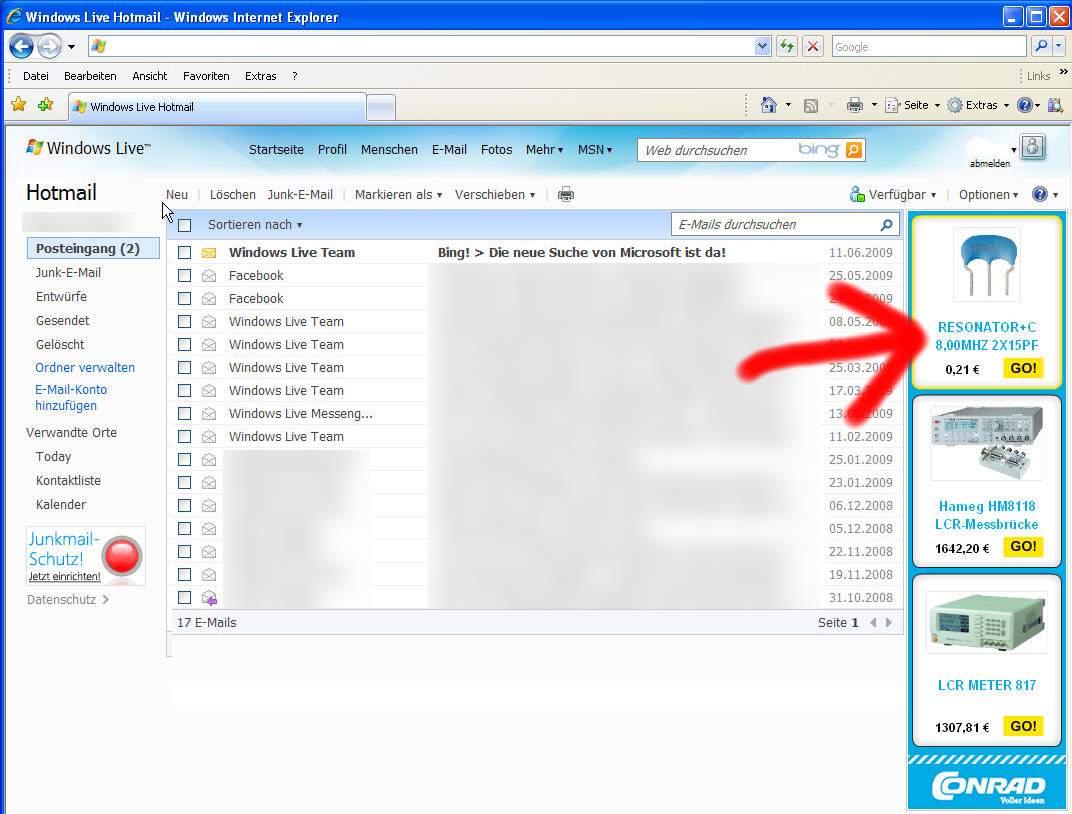1072x814 pixels.
Task: Click the RSS feeds icon
Action: click(x=811, y=105)
